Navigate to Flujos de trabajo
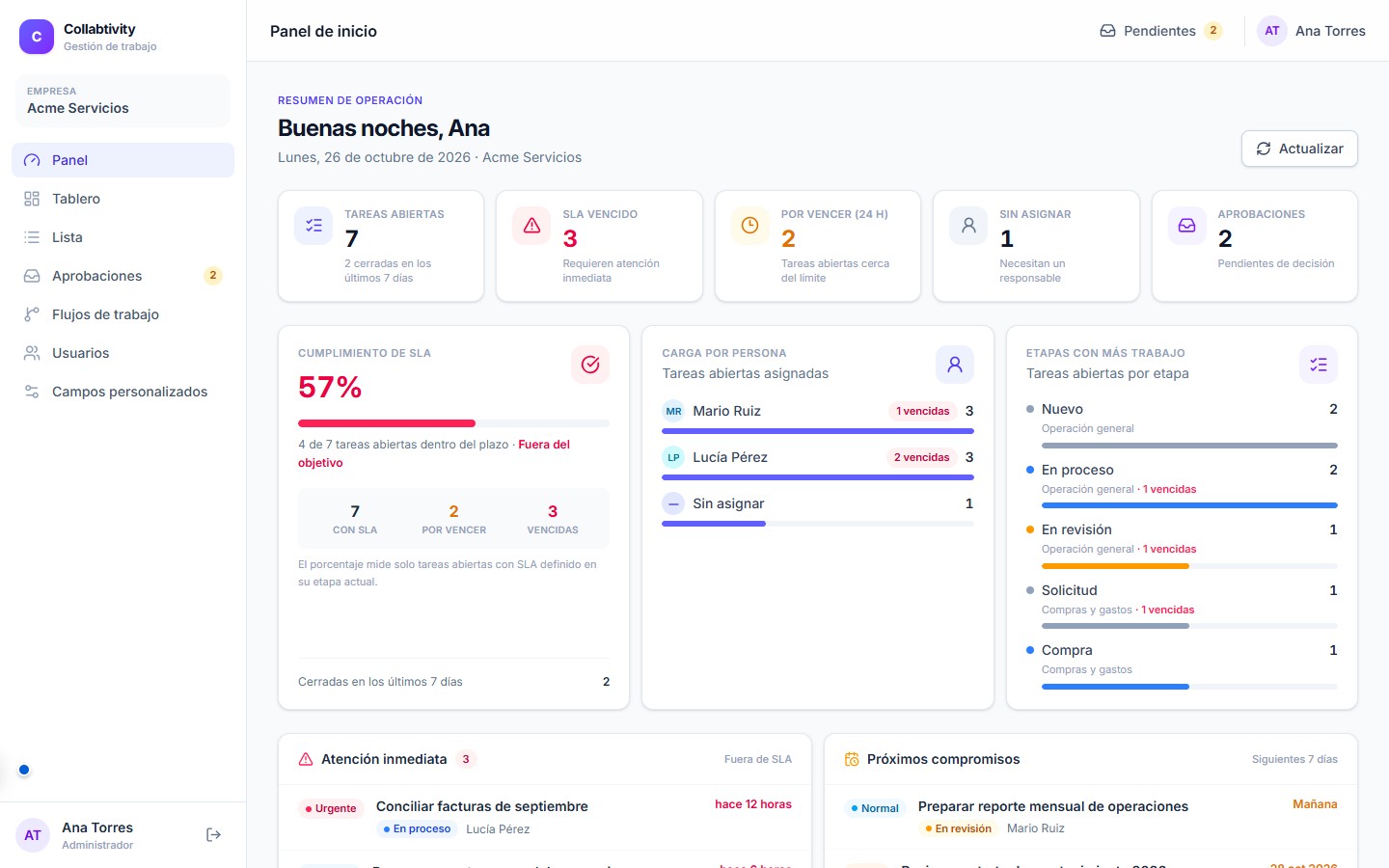 point(123,314)
